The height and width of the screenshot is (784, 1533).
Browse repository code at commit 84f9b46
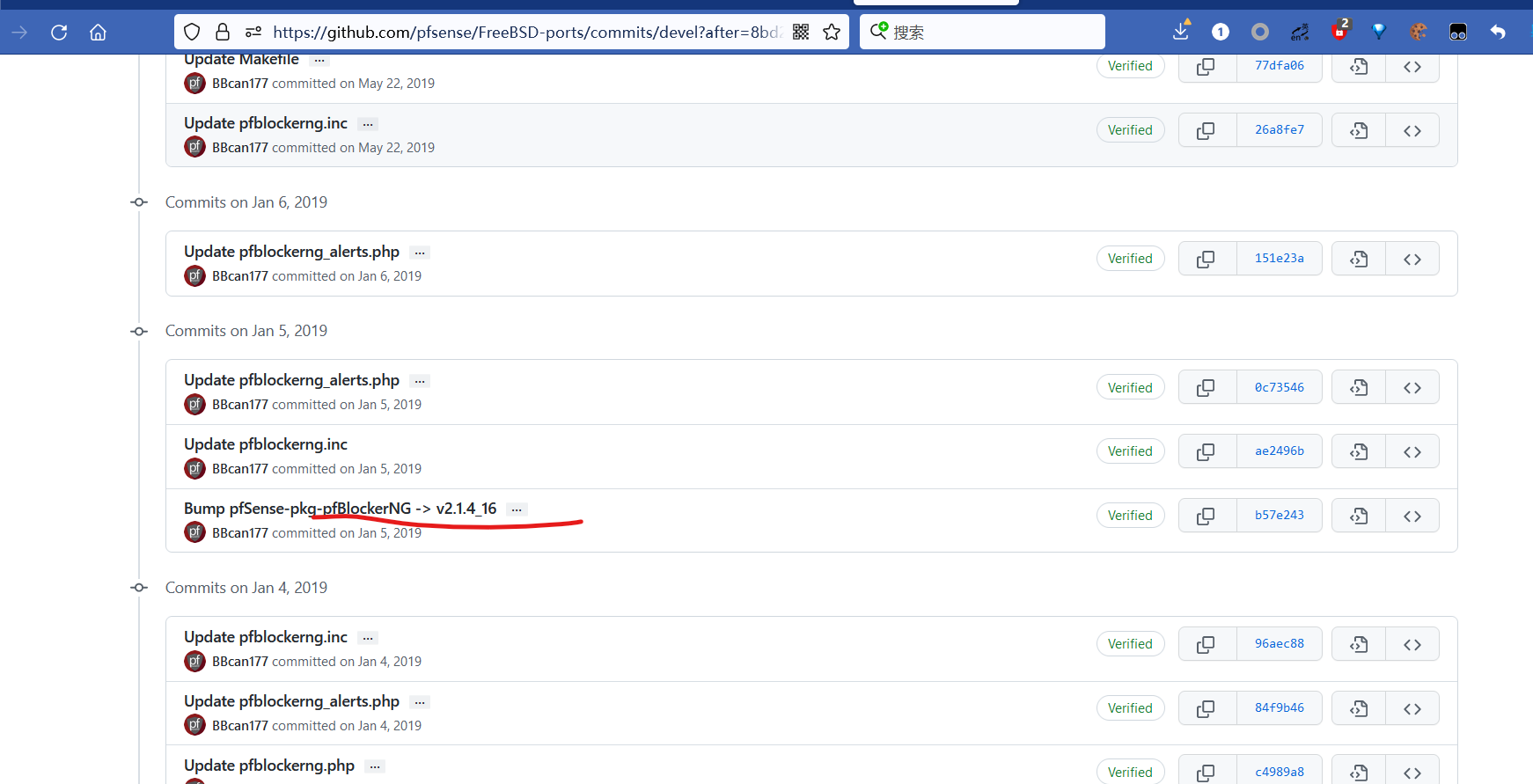pos(1412,708)
